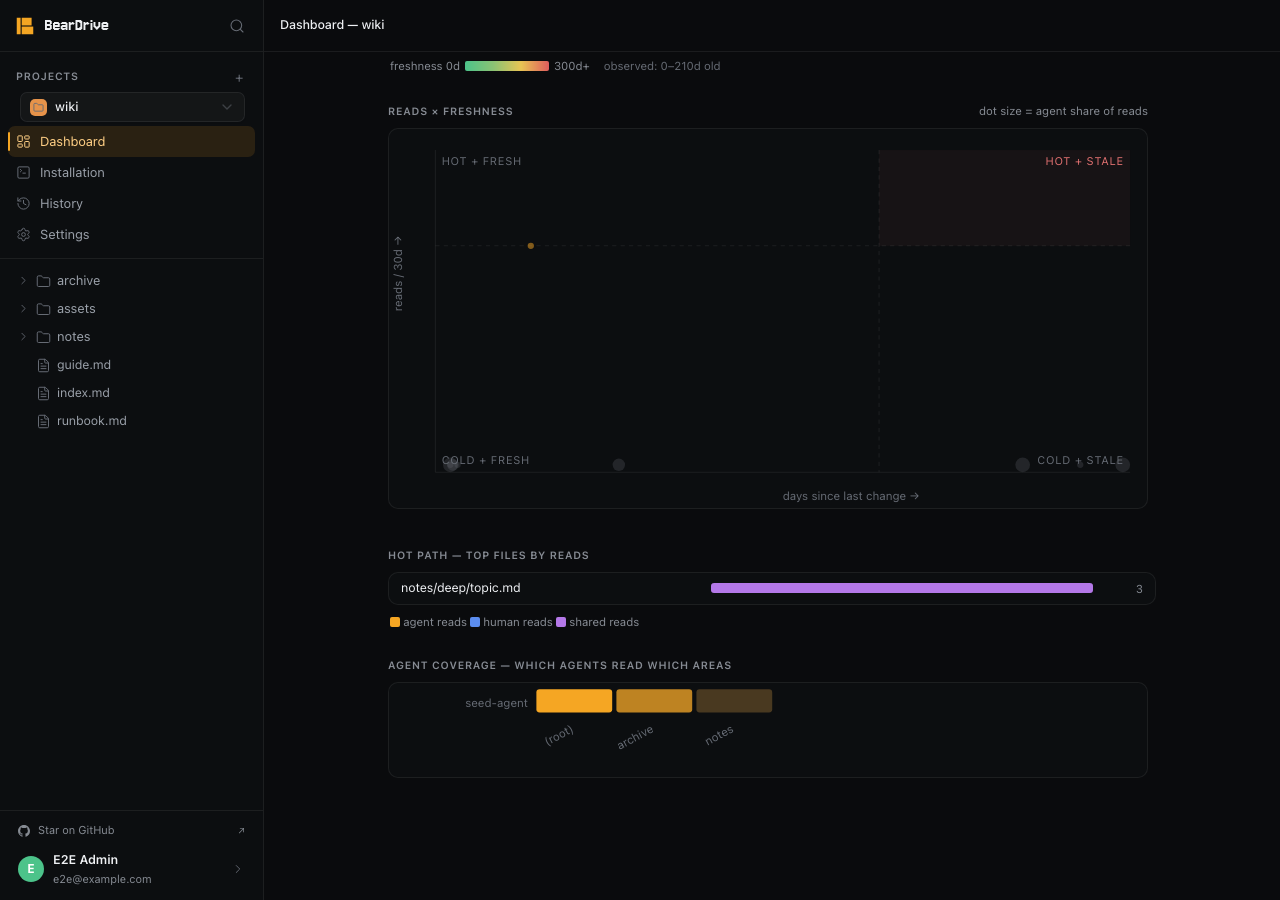Select the seed-agent notes coverage cell
This screenshot has height=900, width=1280.
[734, 701]
